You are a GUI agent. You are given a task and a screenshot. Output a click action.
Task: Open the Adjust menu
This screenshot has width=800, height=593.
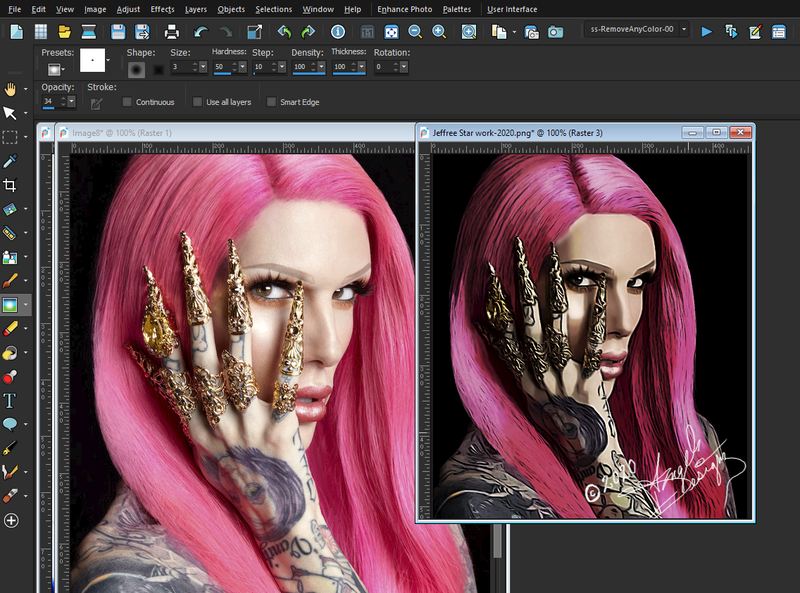[x=128, y=9]
